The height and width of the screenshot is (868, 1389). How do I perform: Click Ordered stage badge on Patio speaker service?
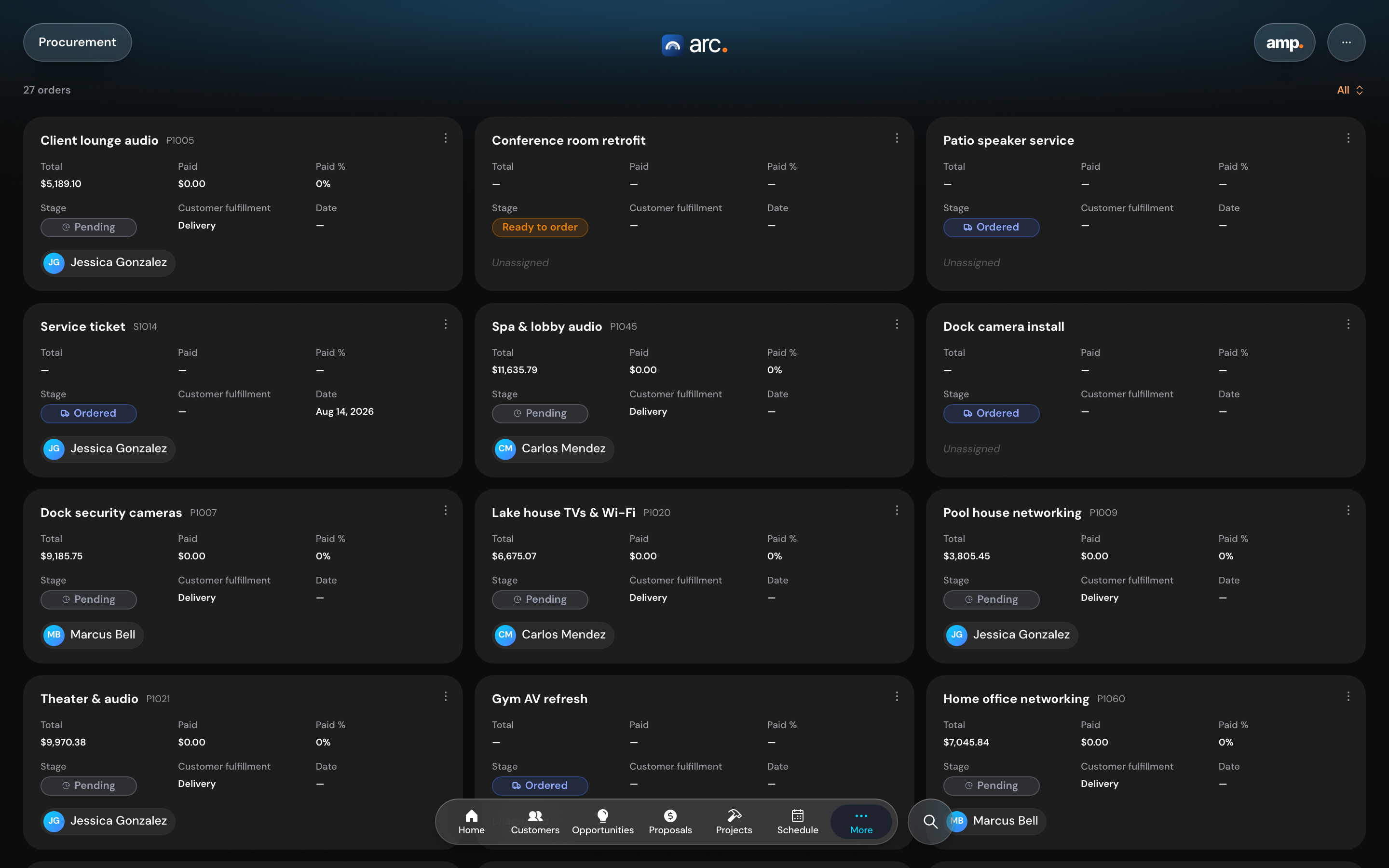(x=991, y=227)
